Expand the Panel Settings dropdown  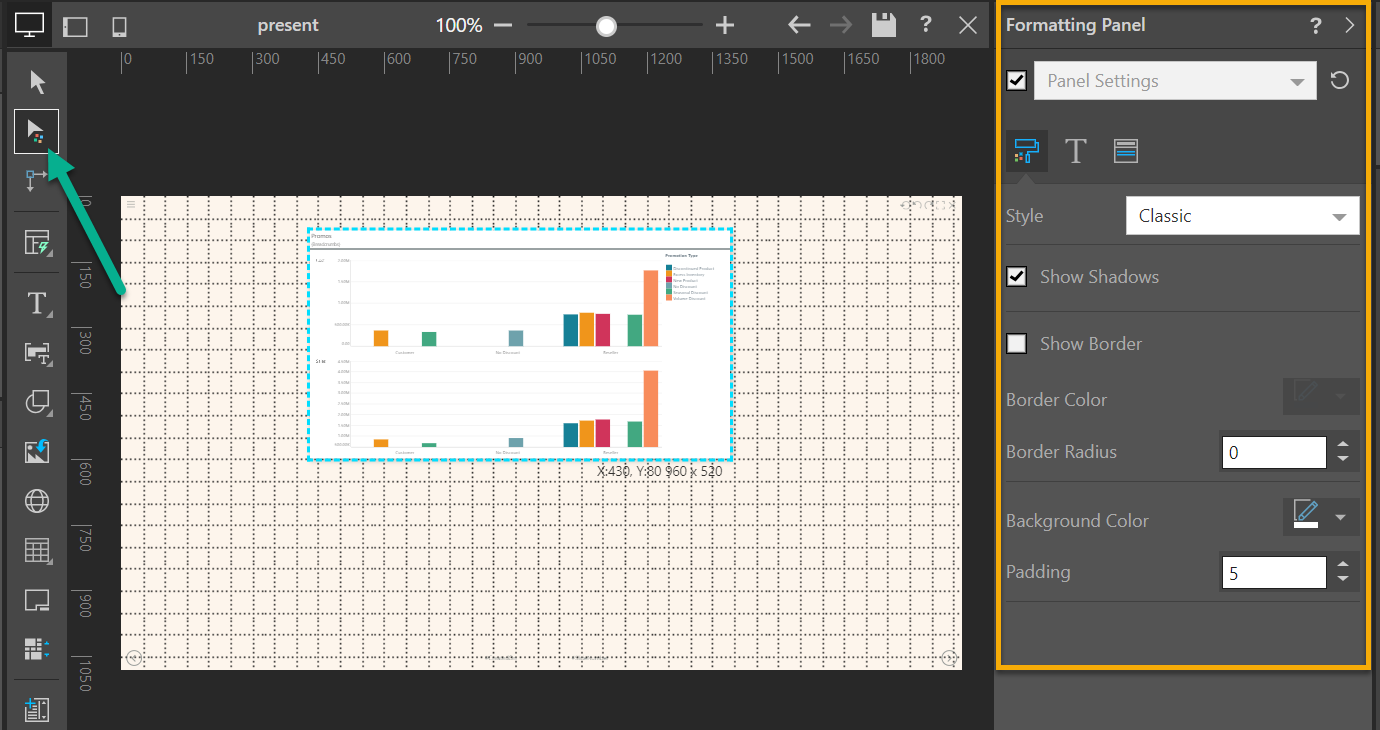(x=1175, y=81)
